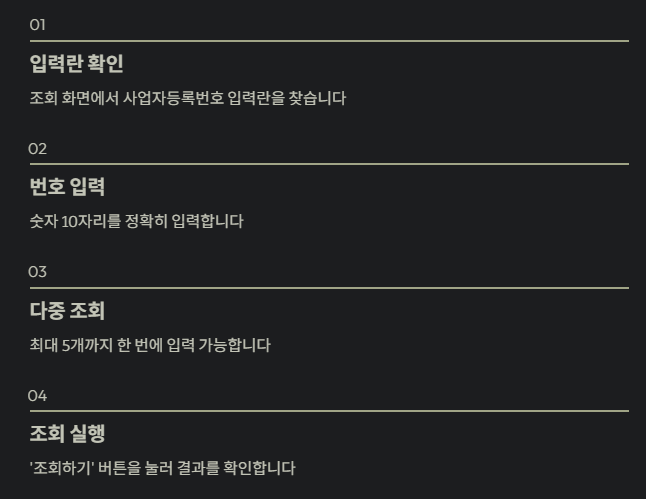This screenshot has height=499, width=646.
Task: Click the word 확인합니다 in fourth description
Action: 260,468
